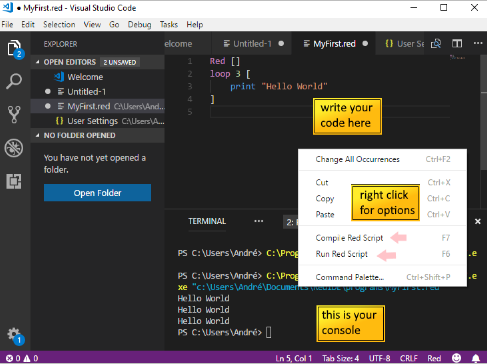Click the Open Folder button

click(97, 193)
